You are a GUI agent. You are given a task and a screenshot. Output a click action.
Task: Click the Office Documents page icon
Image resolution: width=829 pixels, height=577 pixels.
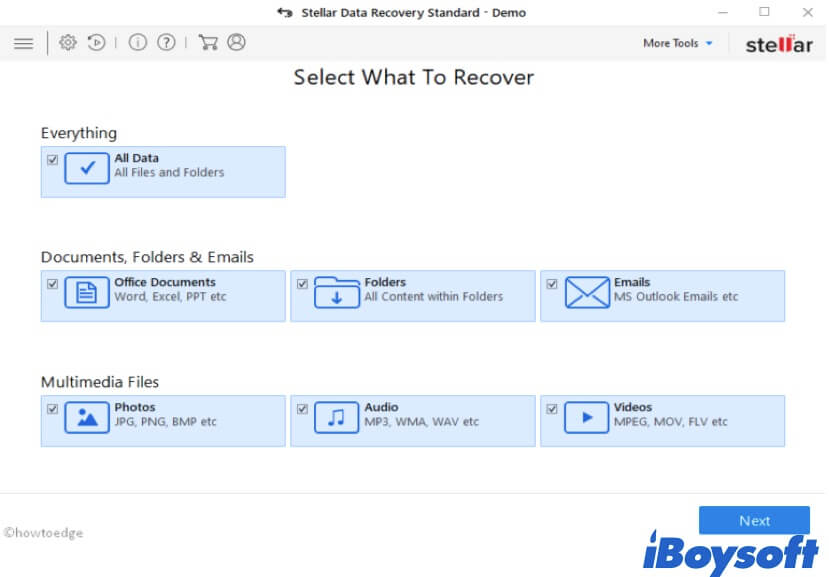coord(87,292)
